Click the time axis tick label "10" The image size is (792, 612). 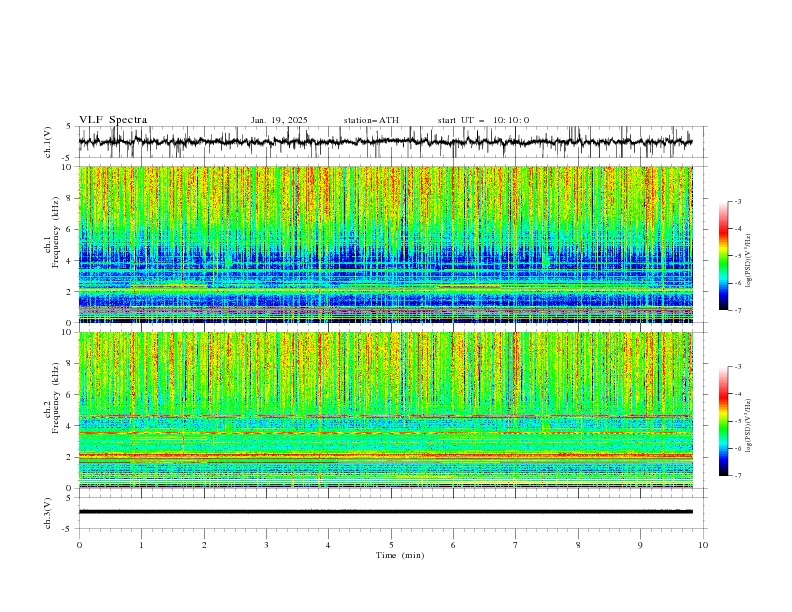[703, 545]
